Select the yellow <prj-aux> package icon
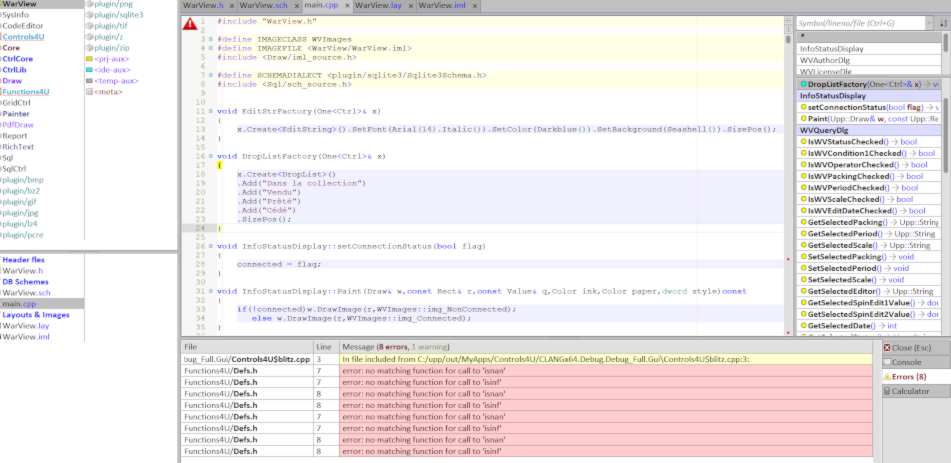This screenshot has height=463, width=951. (90, 59)
